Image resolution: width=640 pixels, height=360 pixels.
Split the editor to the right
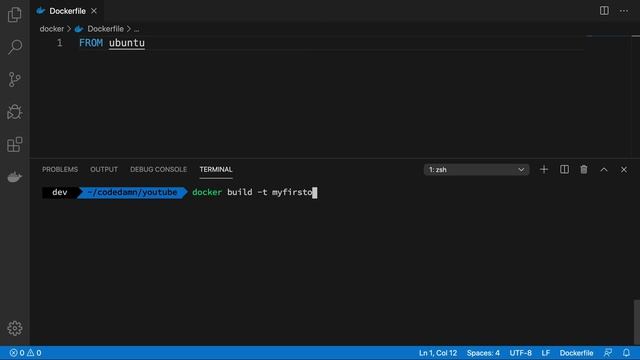(604, 11)
